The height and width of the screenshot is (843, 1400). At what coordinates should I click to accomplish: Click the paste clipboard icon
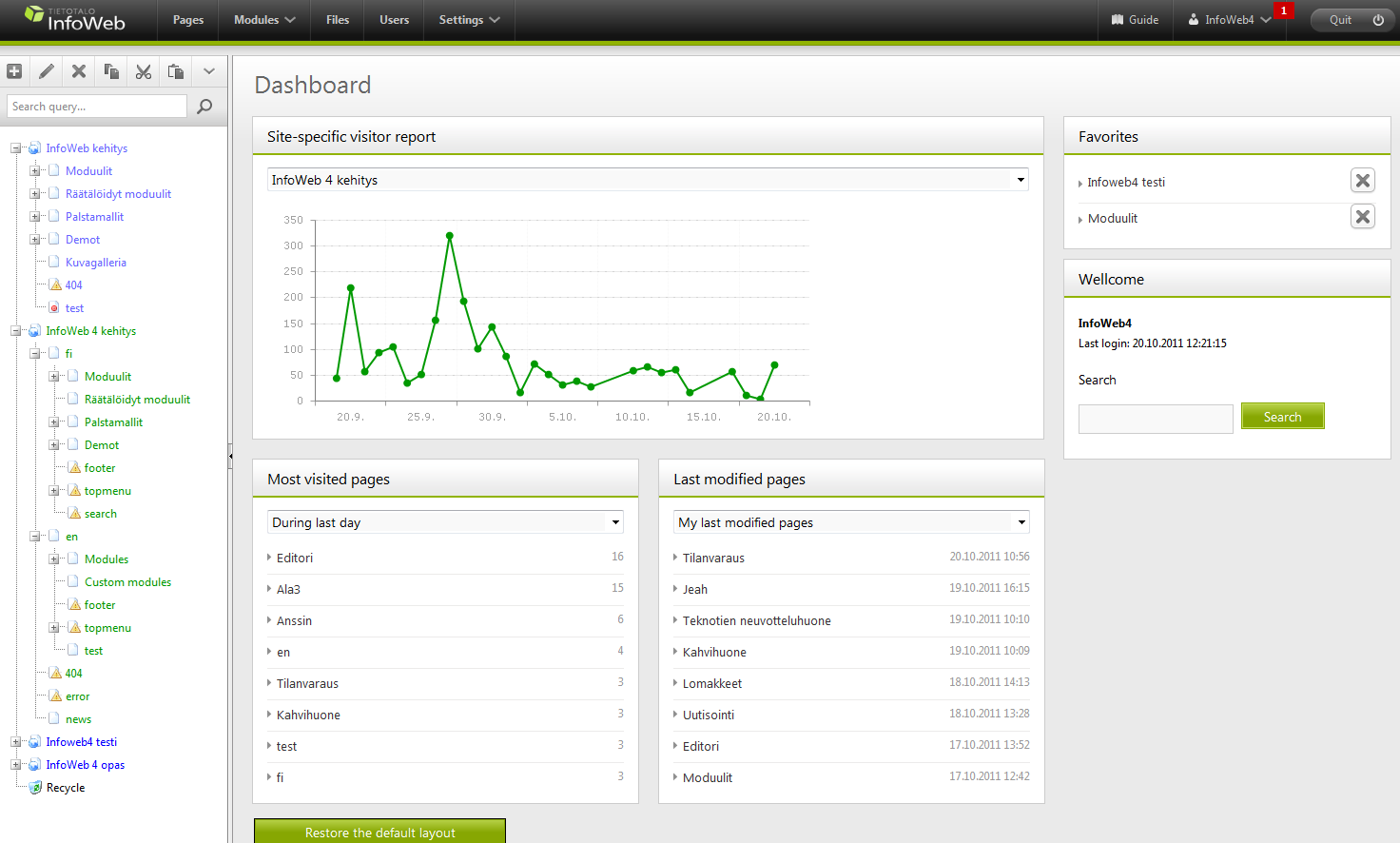tap(176, 71)
